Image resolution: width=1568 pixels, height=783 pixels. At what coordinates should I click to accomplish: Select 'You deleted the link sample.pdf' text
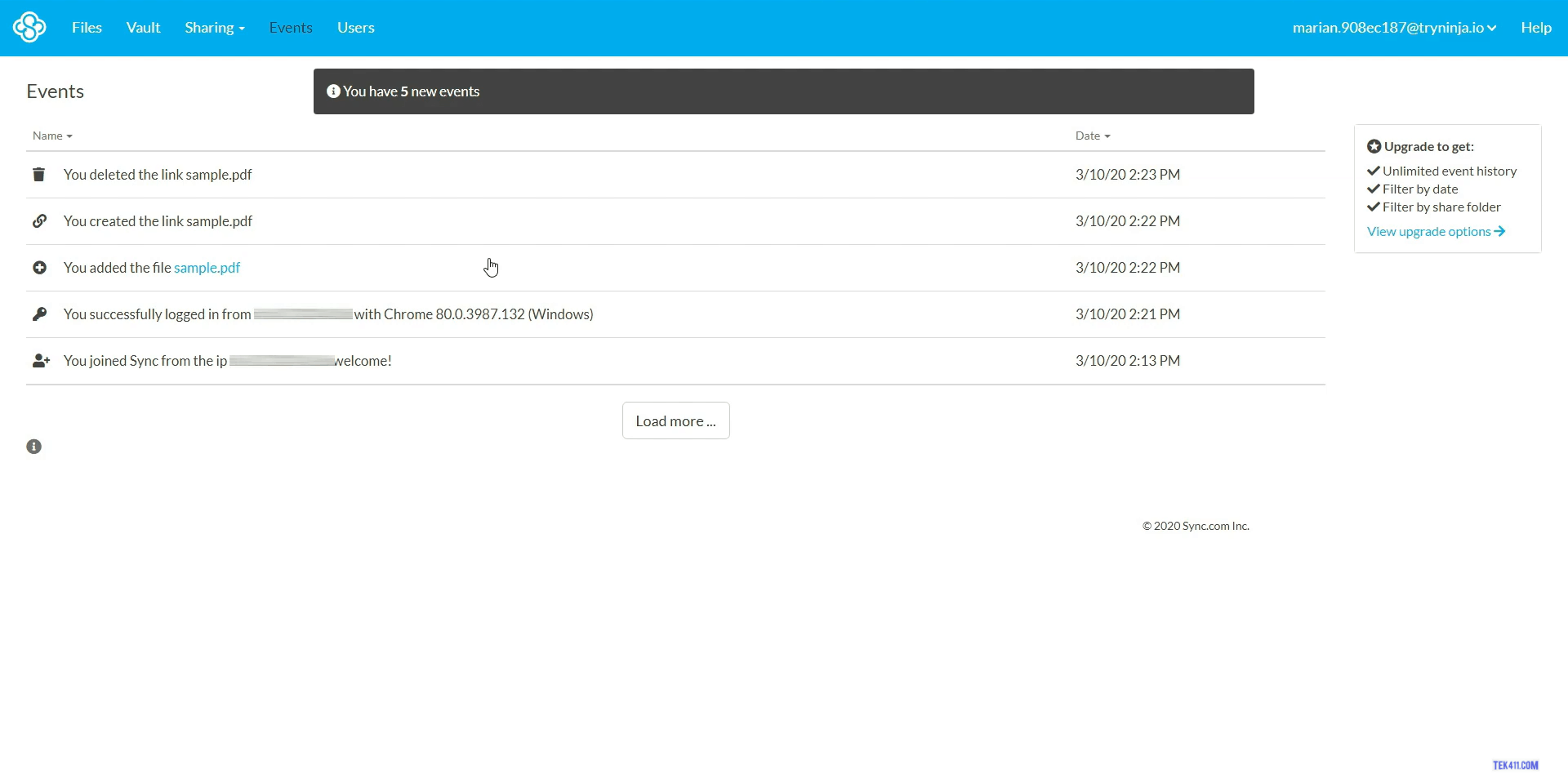(158, 175)
